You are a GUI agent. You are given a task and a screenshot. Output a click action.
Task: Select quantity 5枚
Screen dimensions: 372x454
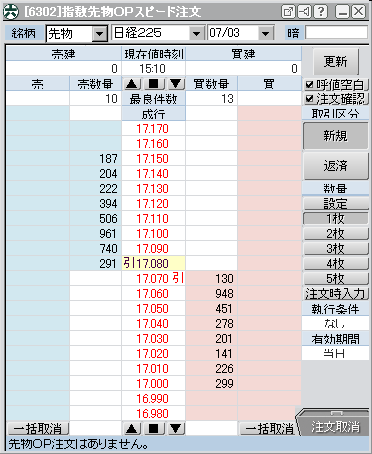coord(336,279)
